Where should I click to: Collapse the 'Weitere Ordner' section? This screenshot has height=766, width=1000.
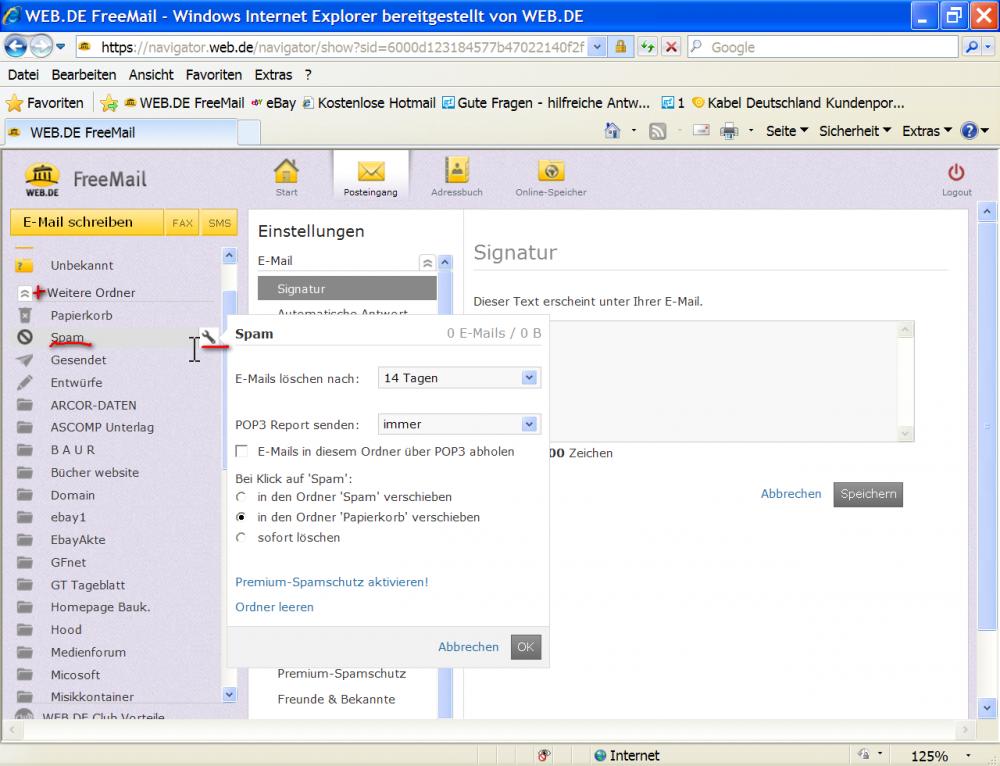(x=25, y=293)
